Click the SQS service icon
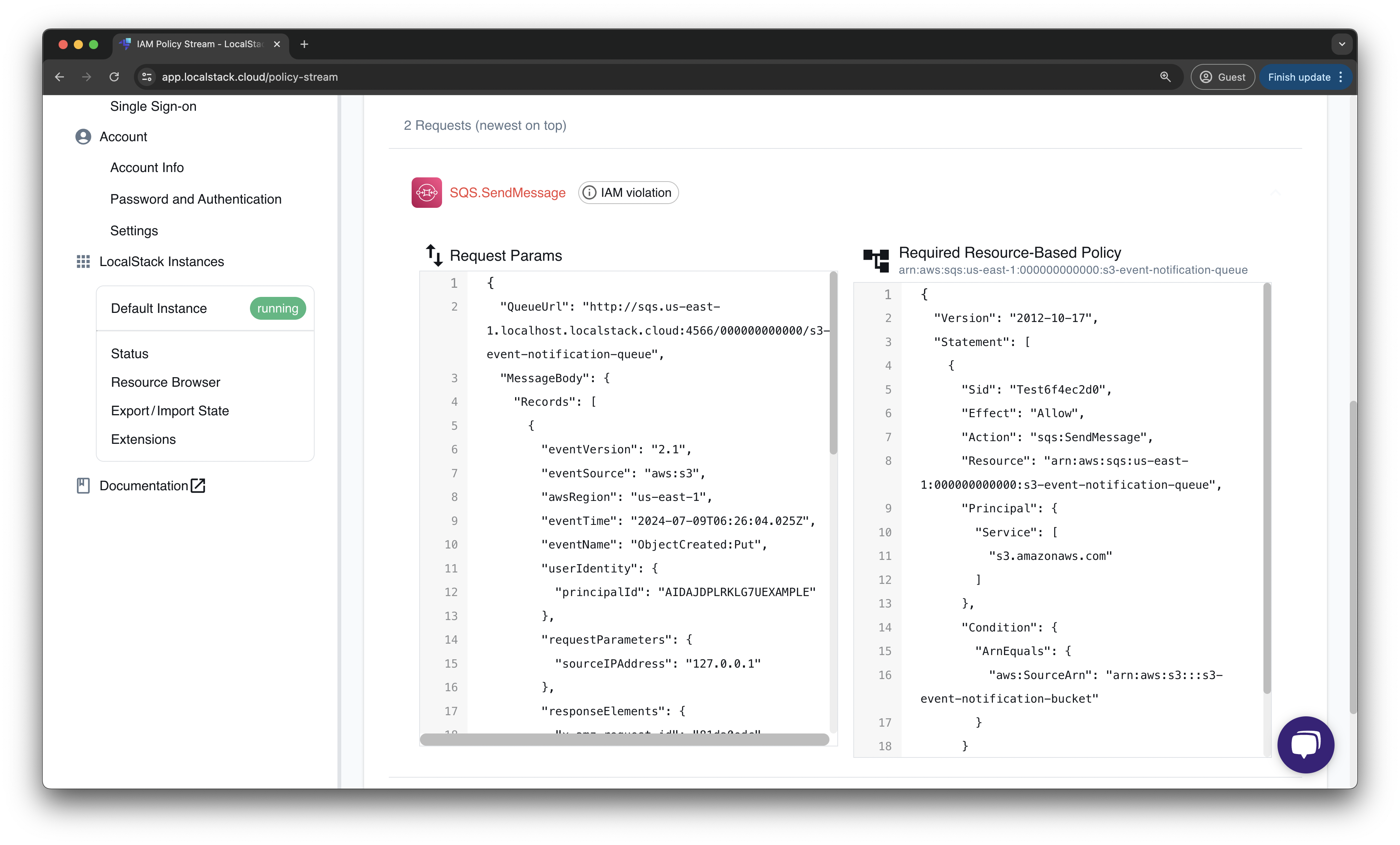 pos(426,193)
